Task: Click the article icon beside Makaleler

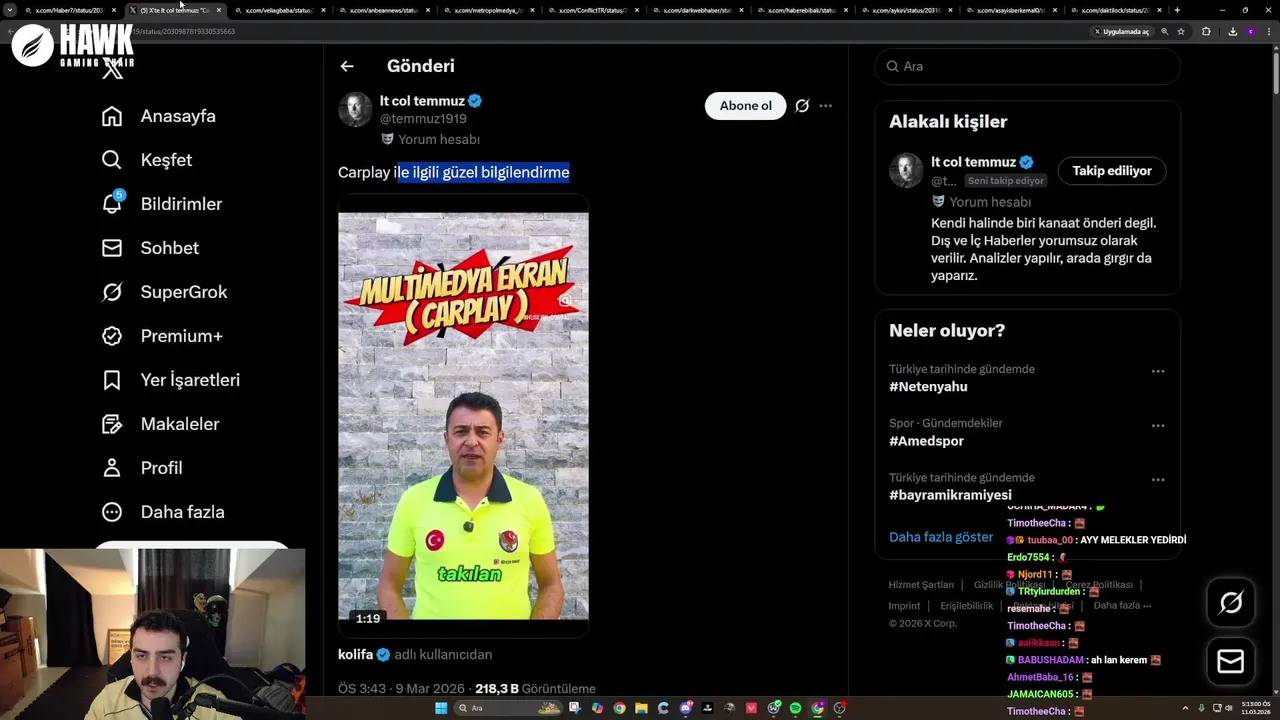Action: (112, 424)
